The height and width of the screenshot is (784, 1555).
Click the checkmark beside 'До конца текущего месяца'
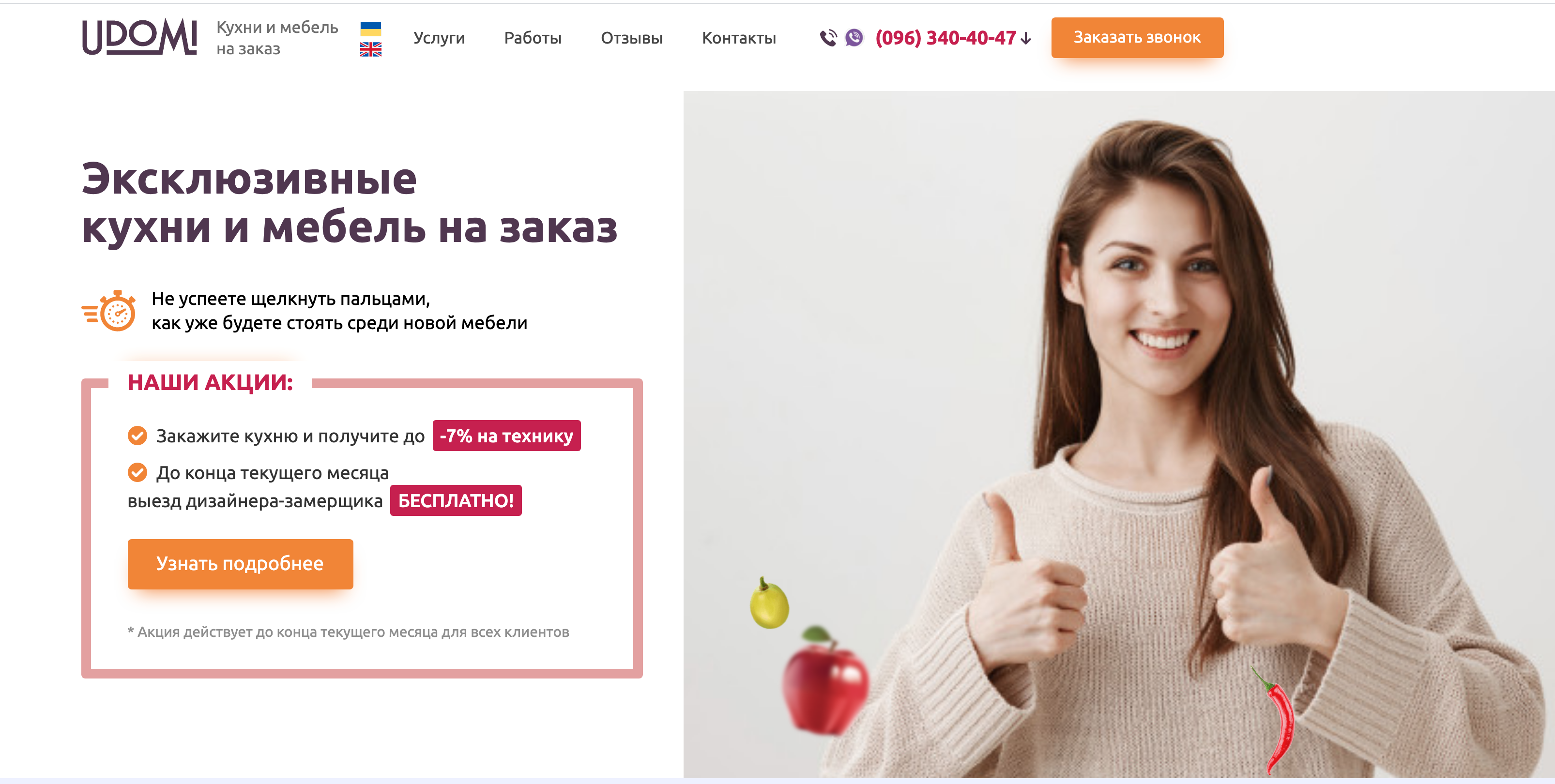(137, 472)
